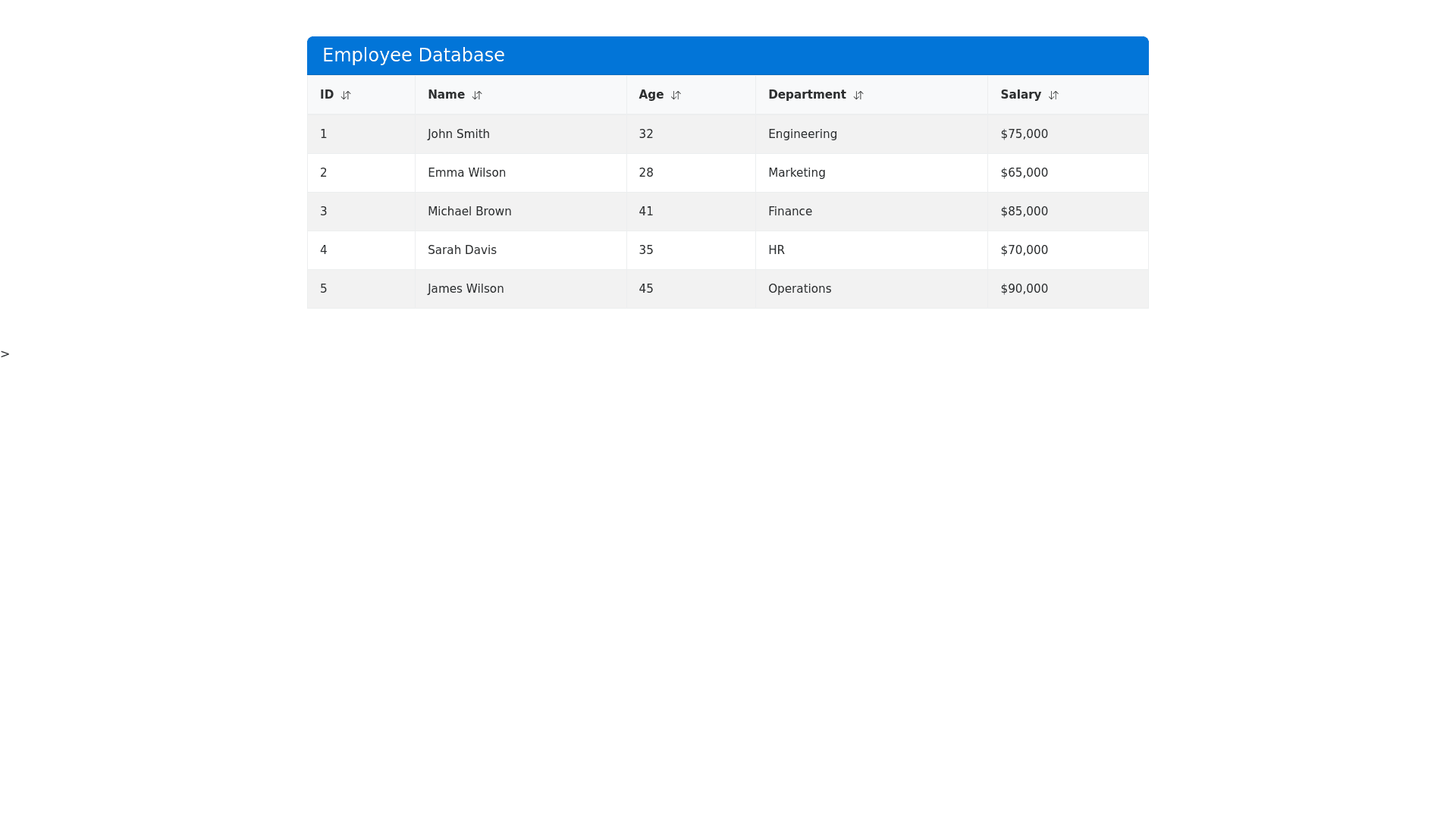Click the sort arrows next to Department
The height and width of the screenshot is (819, 1456).
point(858,96)
